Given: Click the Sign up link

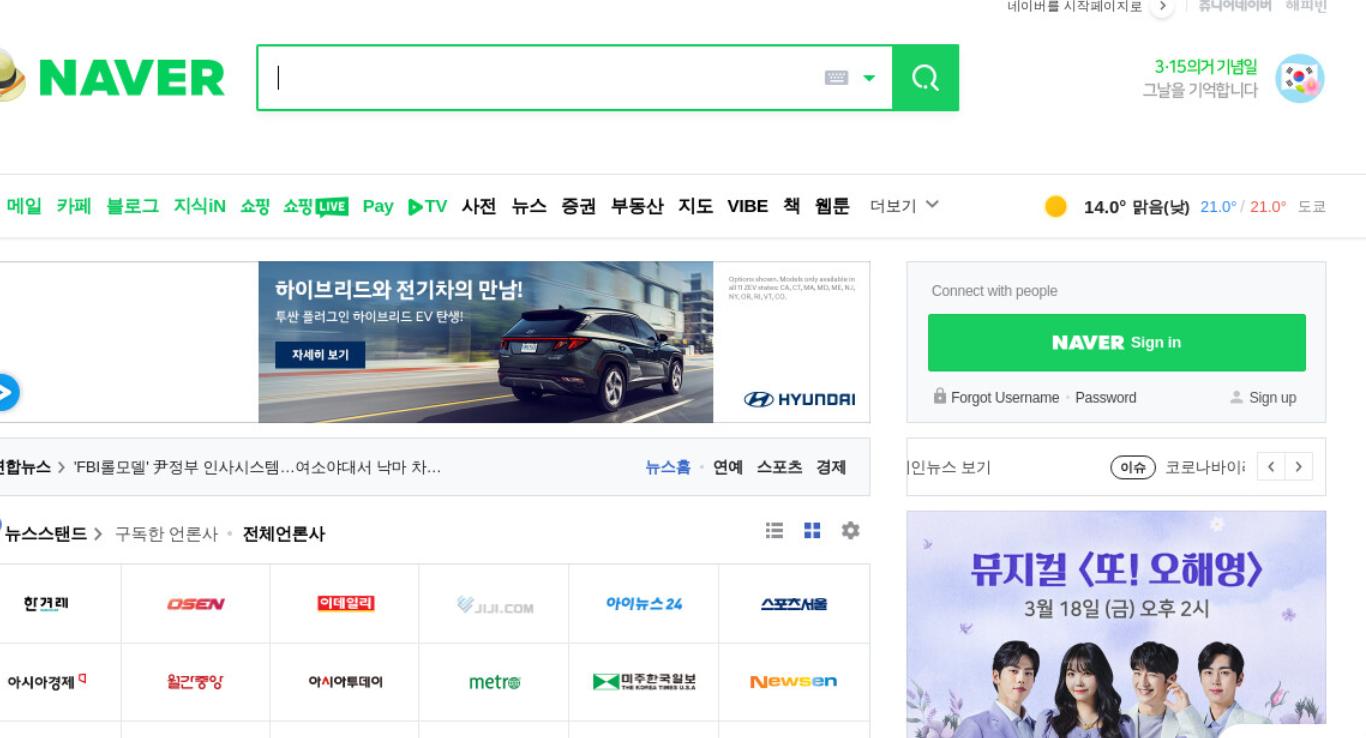Looking at the screenshot, I should click(1272, 397).
